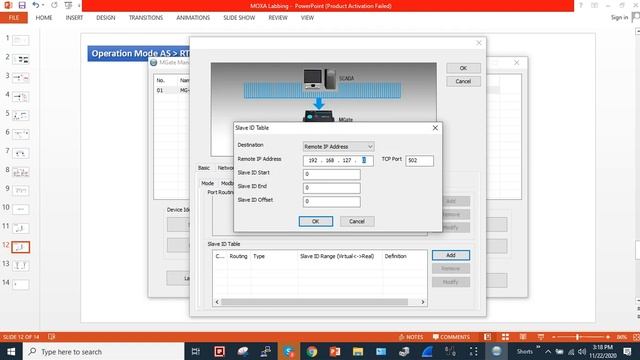Click OK in the MGate configuration window

pyautogui.click(x=463, y=68)
